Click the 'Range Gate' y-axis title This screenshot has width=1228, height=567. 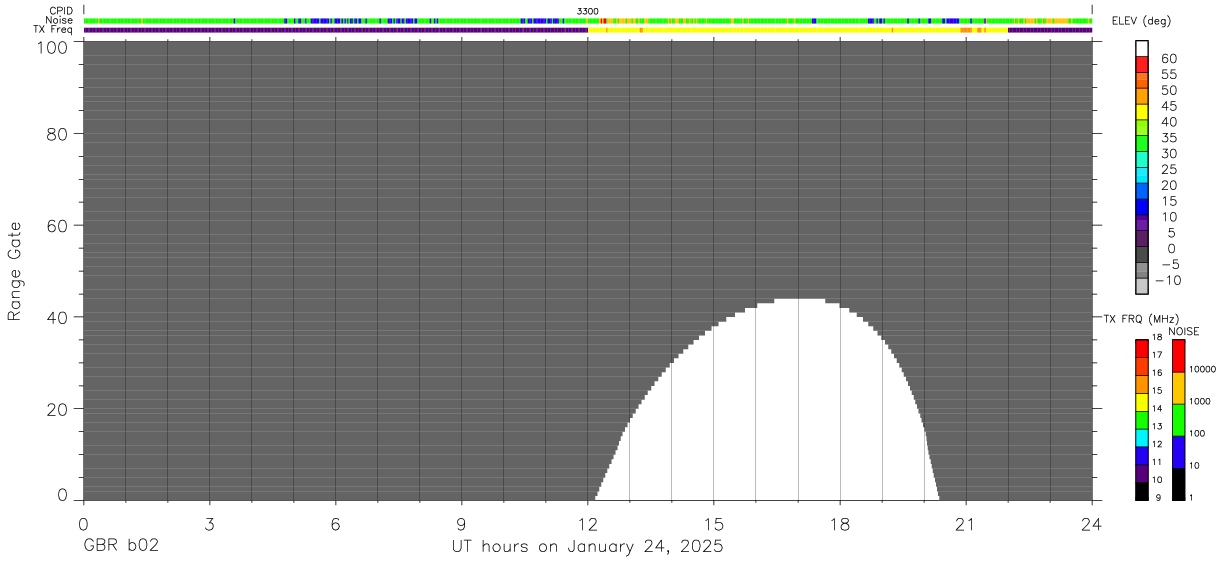[x=15, y=271]
